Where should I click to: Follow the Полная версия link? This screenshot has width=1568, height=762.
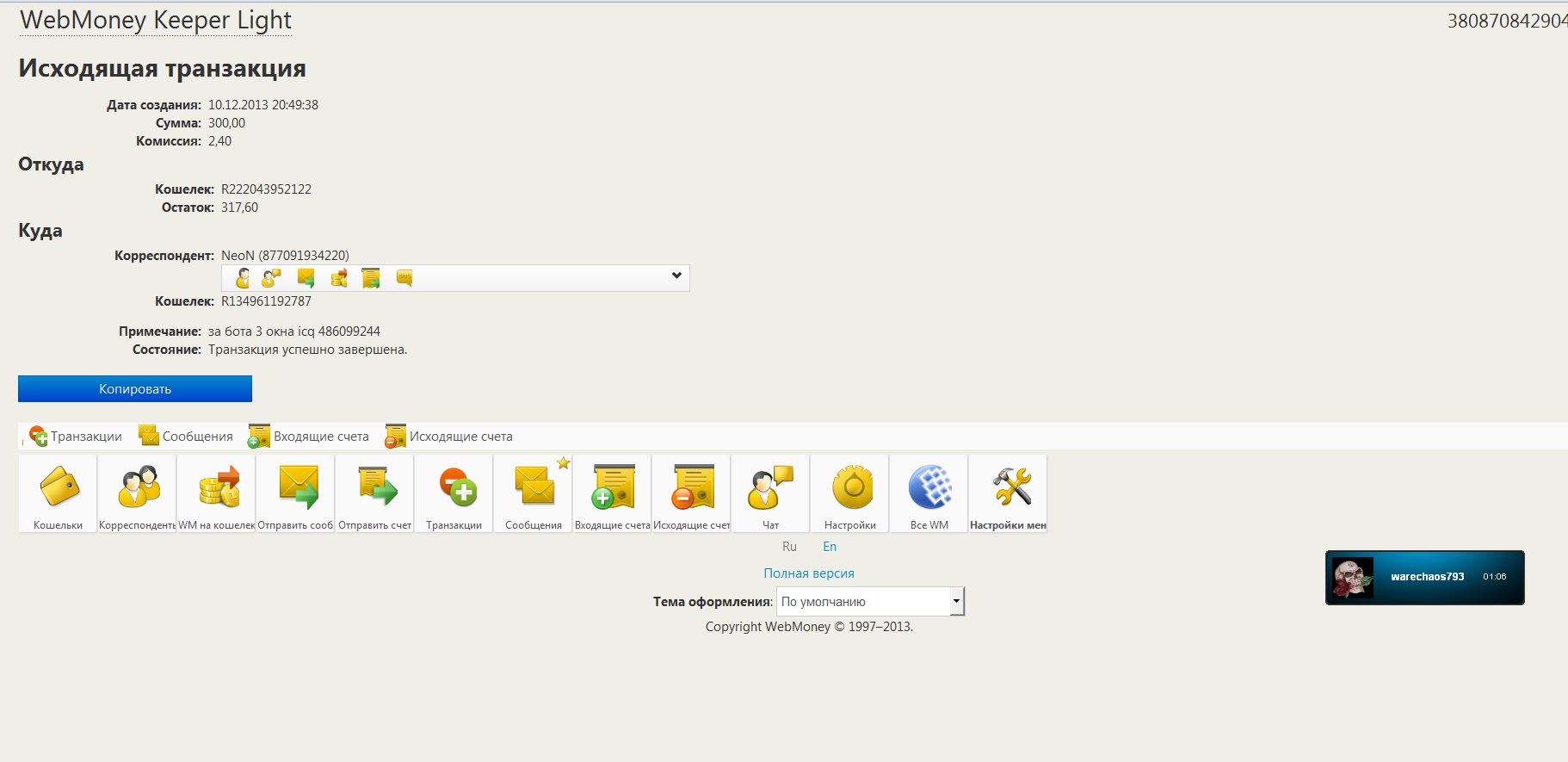coord(809,573)
